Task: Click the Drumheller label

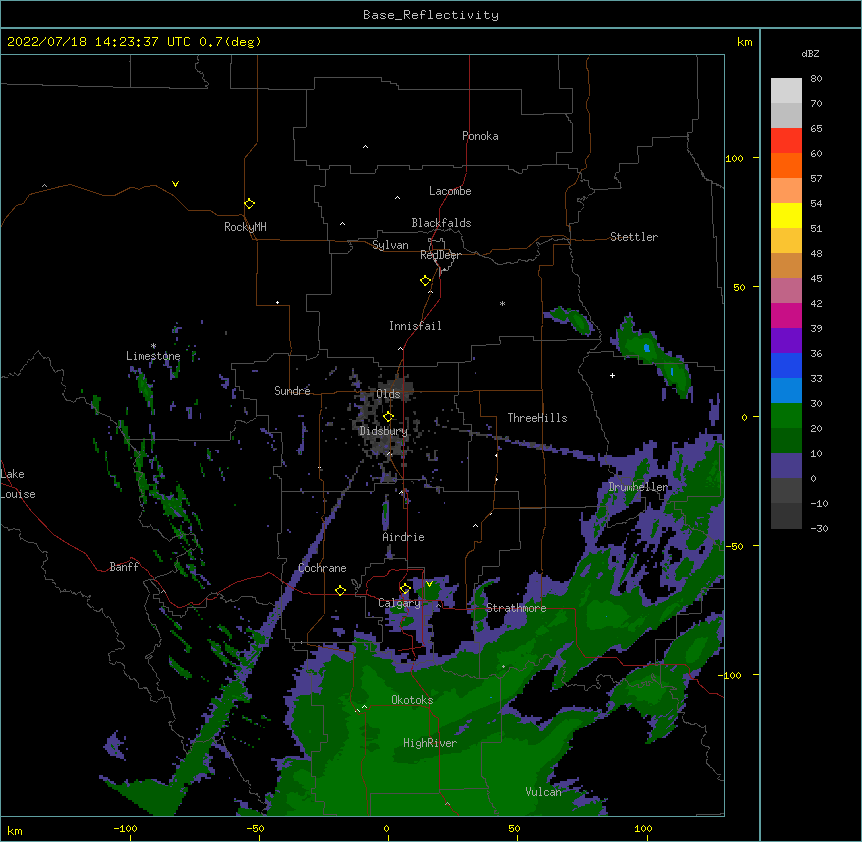Action: pos(638,487)
